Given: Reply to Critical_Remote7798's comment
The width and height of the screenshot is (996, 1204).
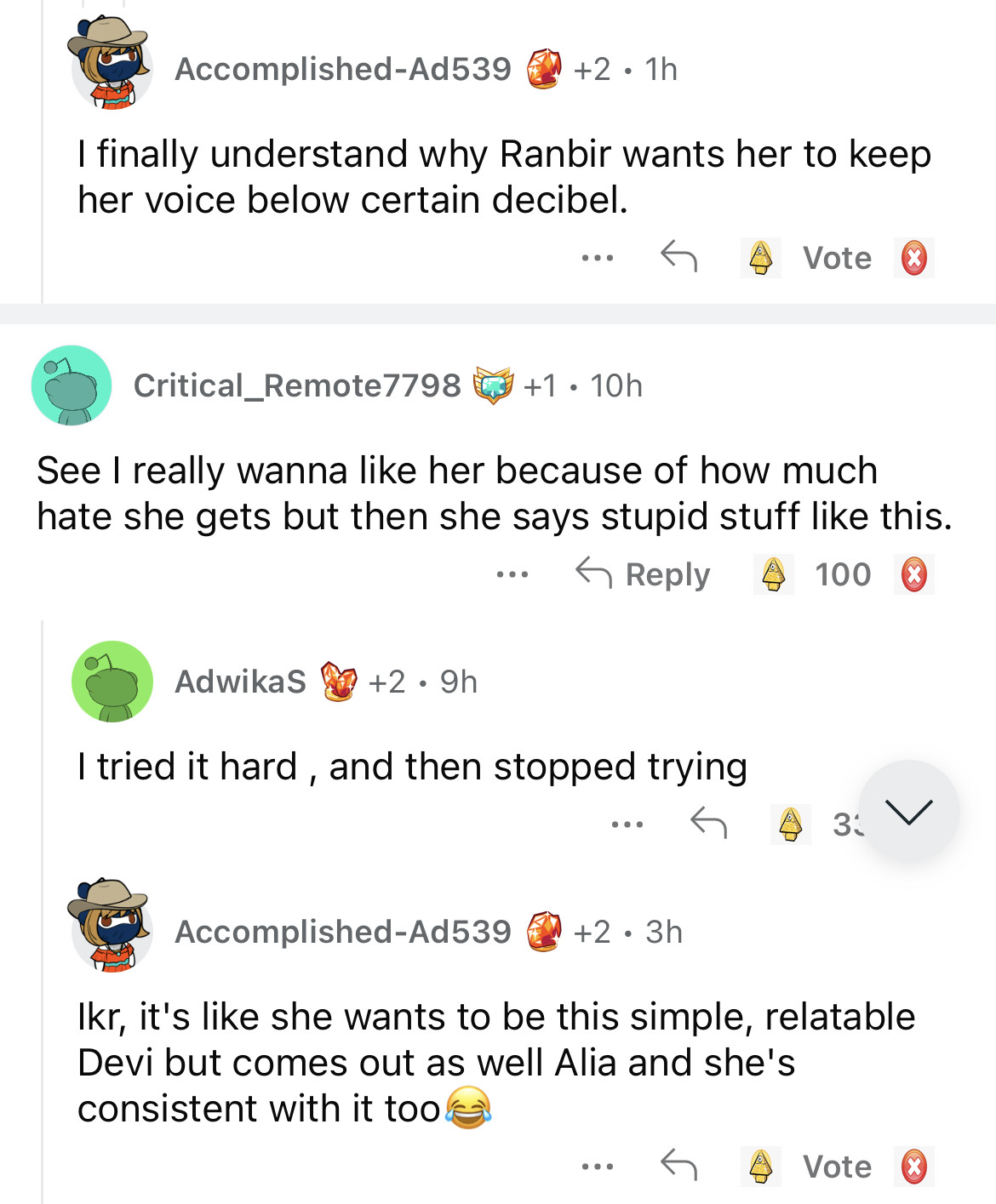Looking at the screenshot, I should tap(644, 574).
